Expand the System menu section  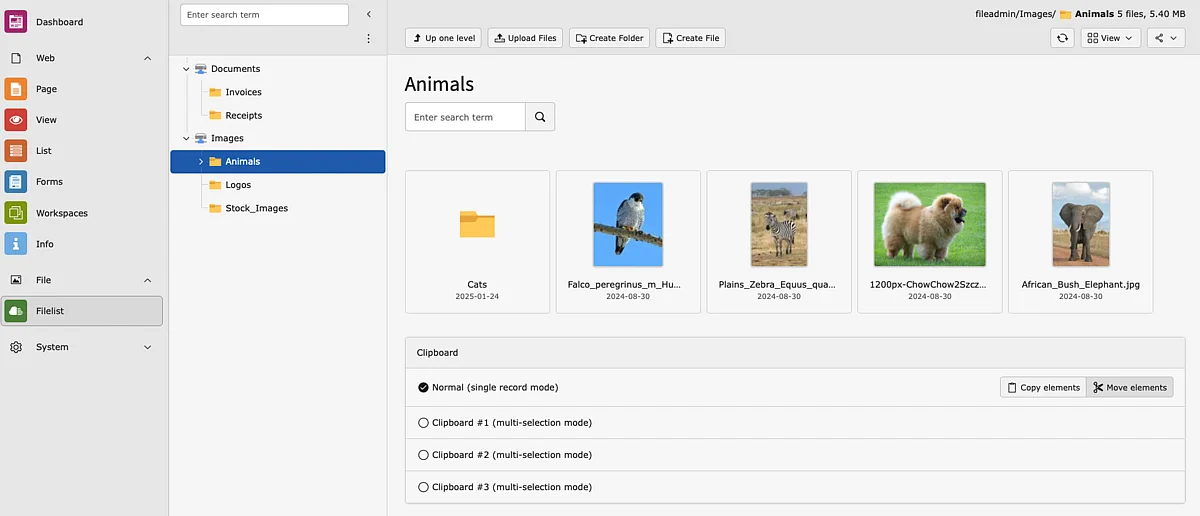(147, 347)
